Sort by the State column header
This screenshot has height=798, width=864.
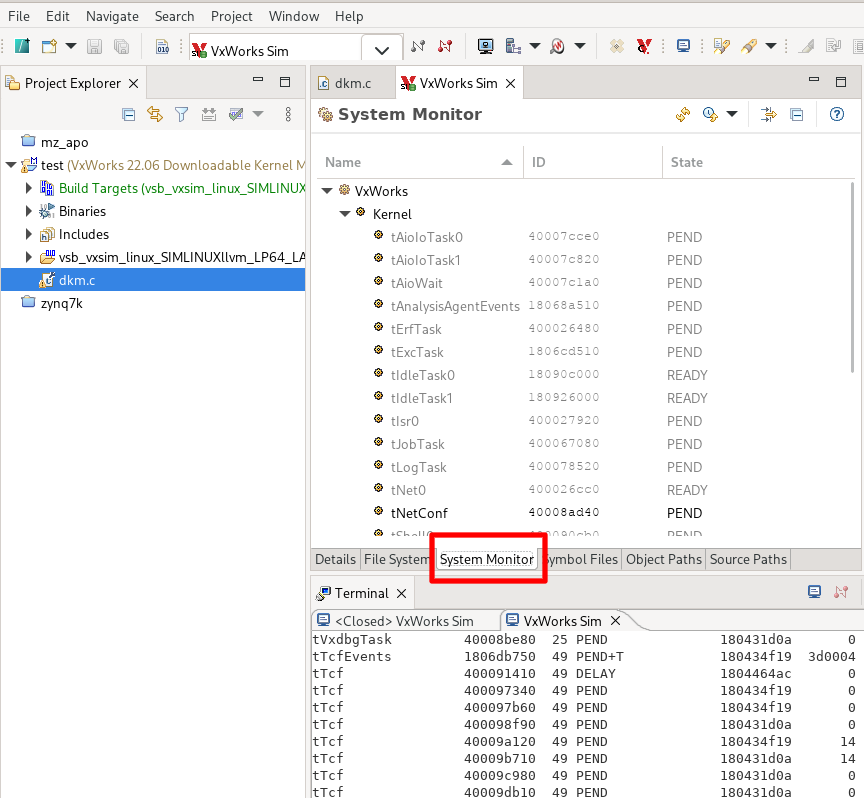(x=758, y=163)
